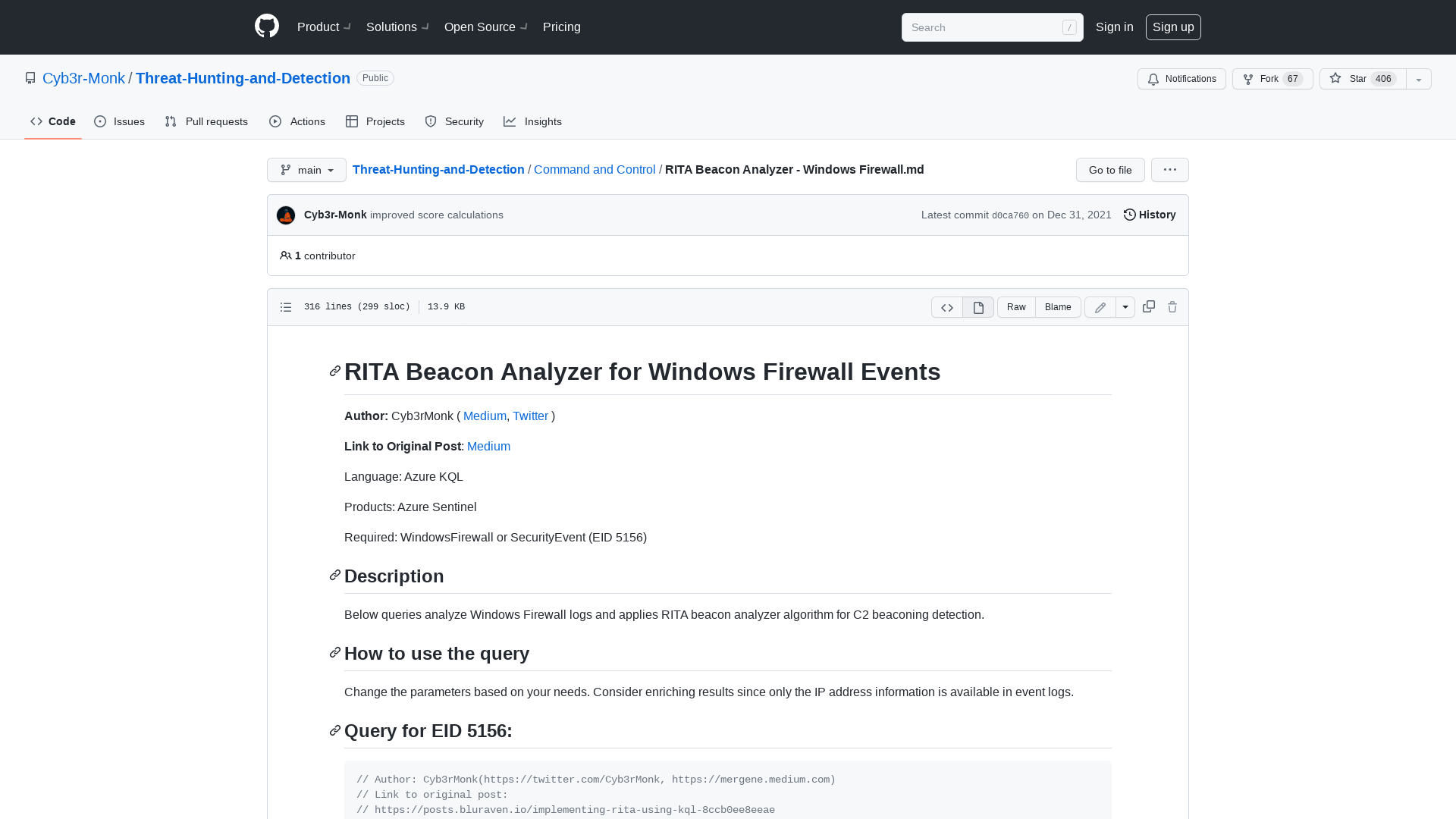
Task: Click the Go to file button
Action: click(x=1110, y=170)
